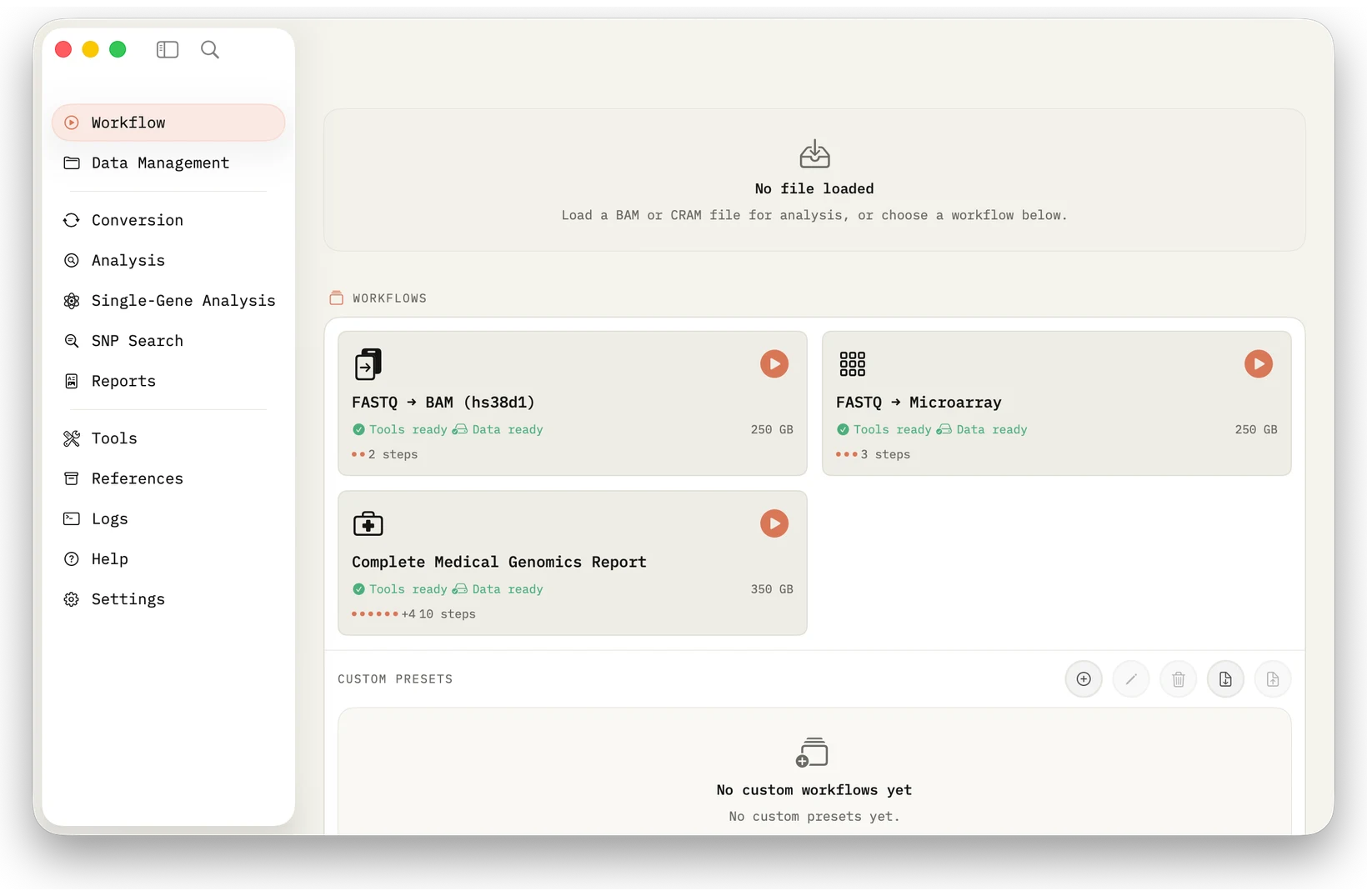Click the Tools wrench icon in sidebar
Screen dimensions: 1367x896
[x=72, y=438]
